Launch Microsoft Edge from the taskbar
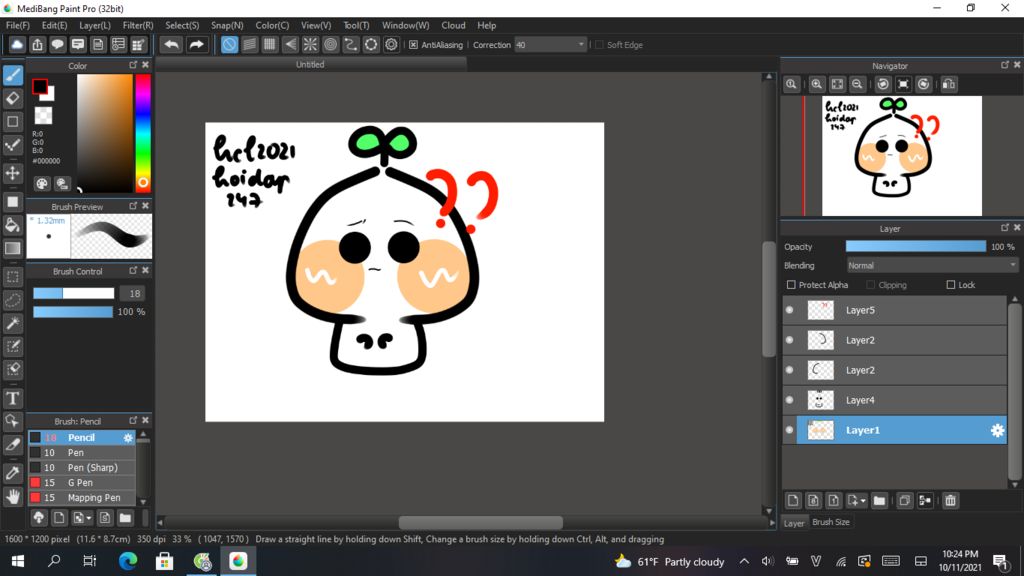Image resolution: width=1024 pixels, height=576 pixels. [x=128, y=561]
